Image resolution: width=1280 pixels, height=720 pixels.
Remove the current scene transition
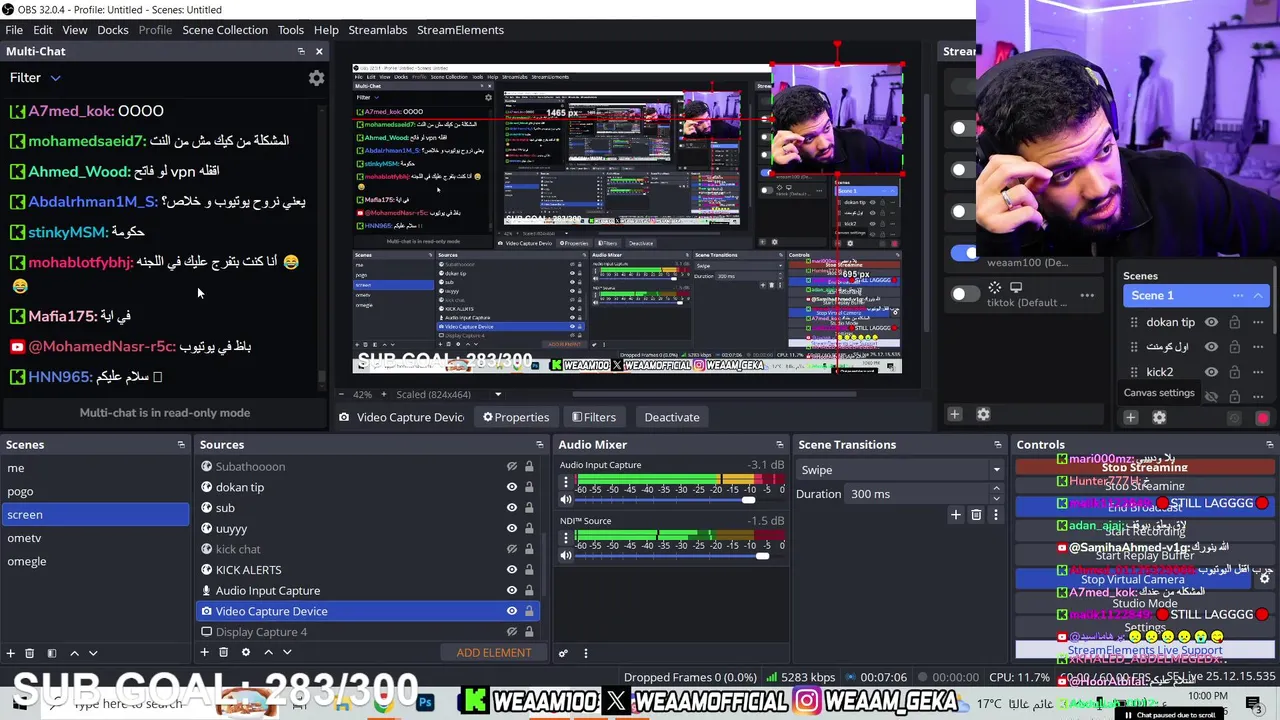[x=976, y=514]
